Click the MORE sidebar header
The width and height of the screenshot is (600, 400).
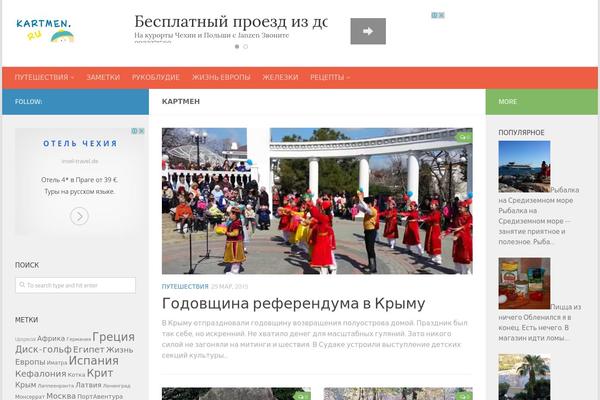pyautogui.click(x=507, y=102)
